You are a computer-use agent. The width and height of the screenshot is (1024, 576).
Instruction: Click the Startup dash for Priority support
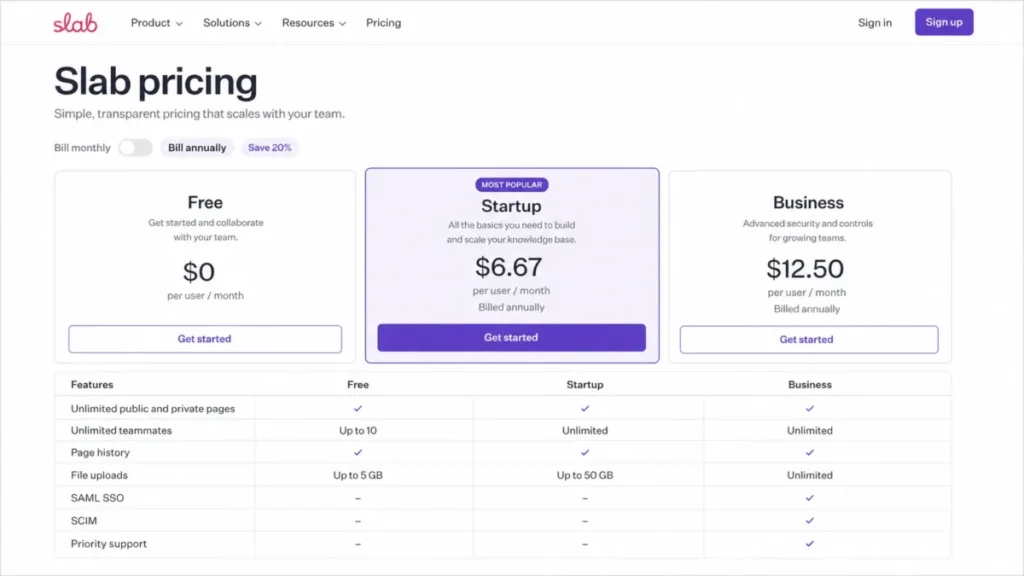585,544
